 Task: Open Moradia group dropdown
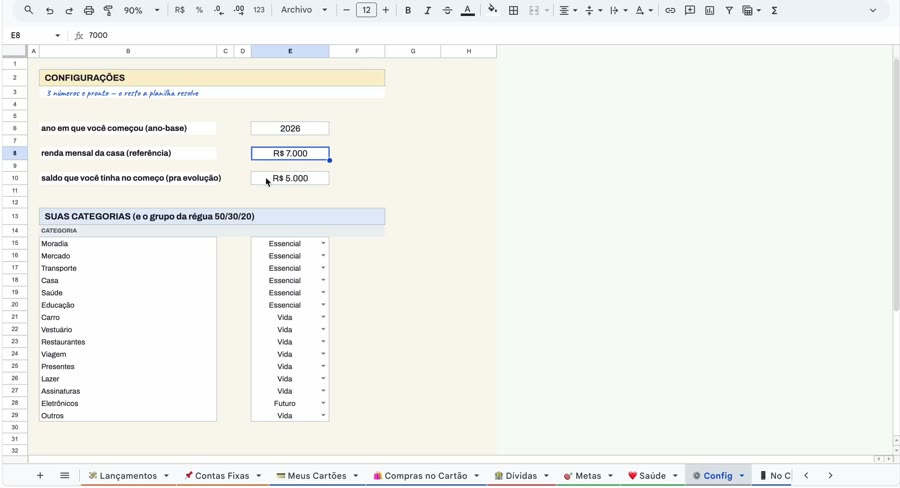coord(323,243)
